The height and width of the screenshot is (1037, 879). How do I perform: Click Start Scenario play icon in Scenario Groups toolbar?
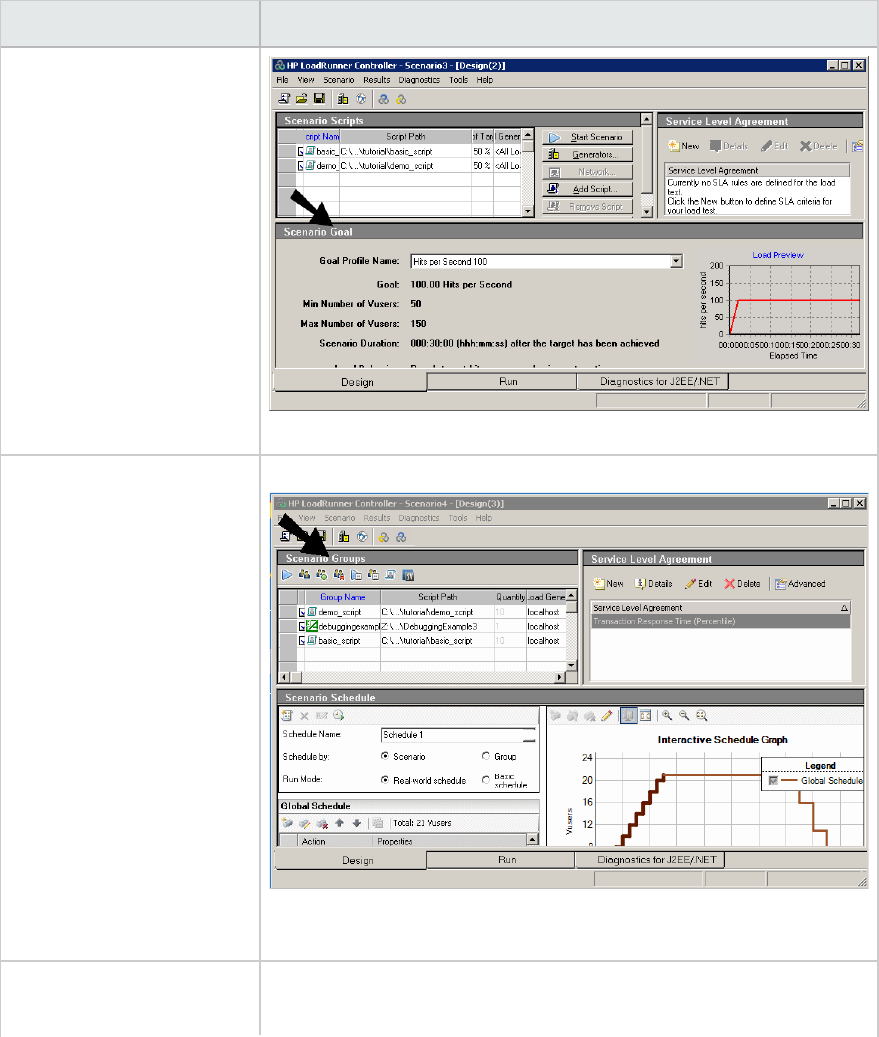[287, 575]
